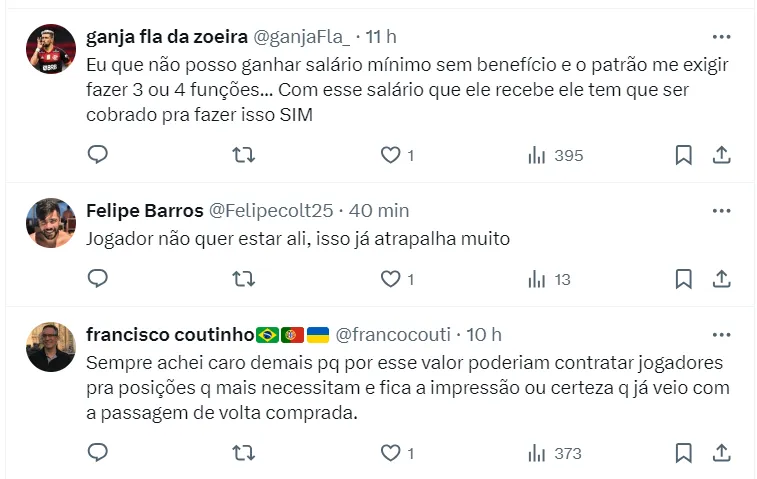757x479 pixels.
Task: Open more options on ganja fla tweet
Action: (721, 36)
